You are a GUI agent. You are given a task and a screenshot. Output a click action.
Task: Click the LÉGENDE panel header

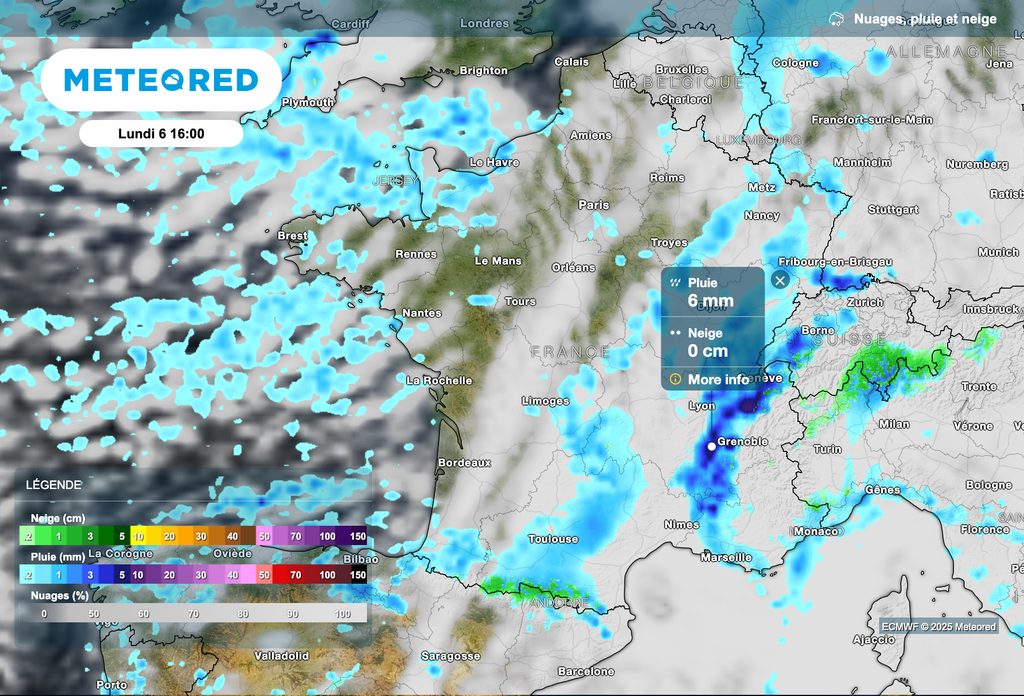pos(53,484)
